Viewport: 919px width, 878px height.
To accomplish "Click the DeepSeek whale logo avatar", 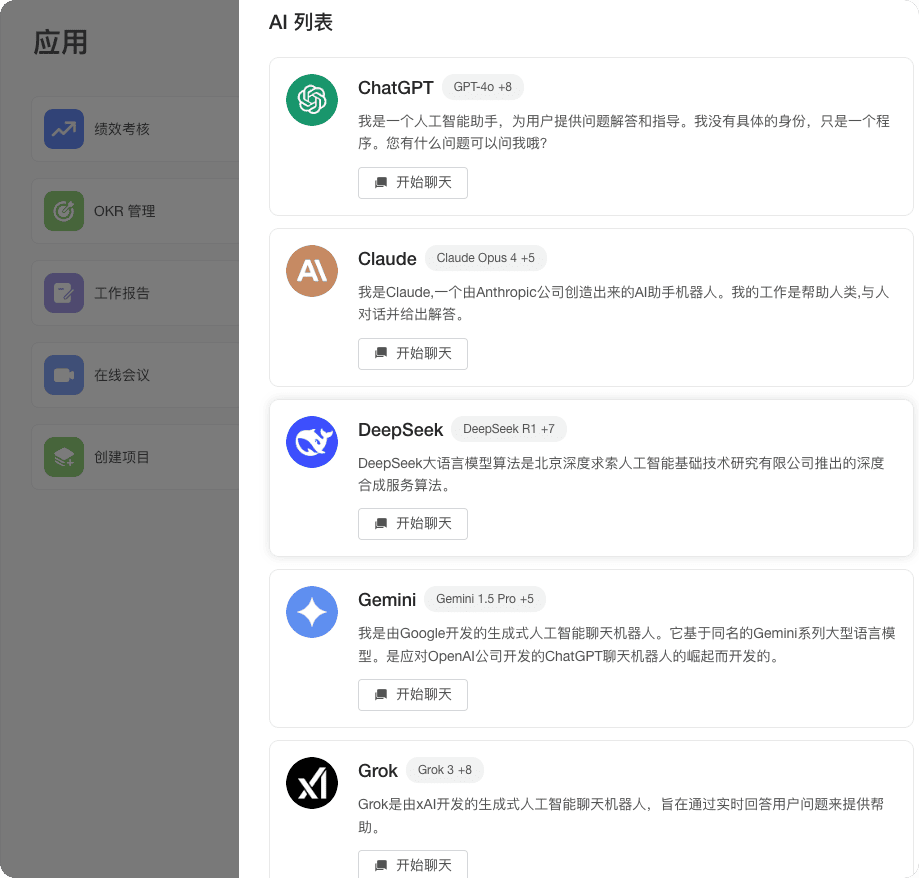I will click(312, 442).
